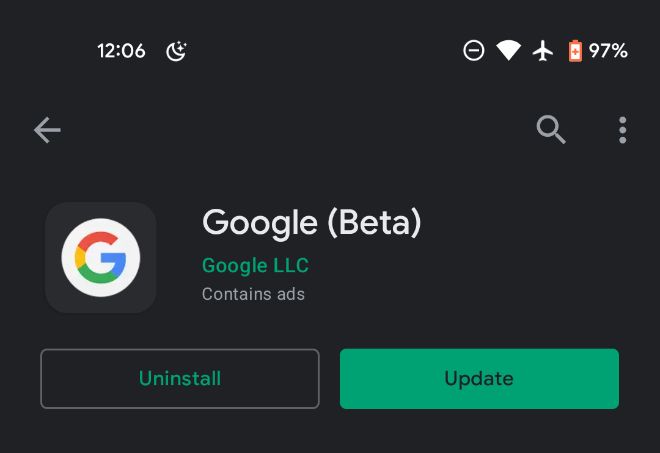Tap the Bedtime mode moon icon

coord(176,51)
